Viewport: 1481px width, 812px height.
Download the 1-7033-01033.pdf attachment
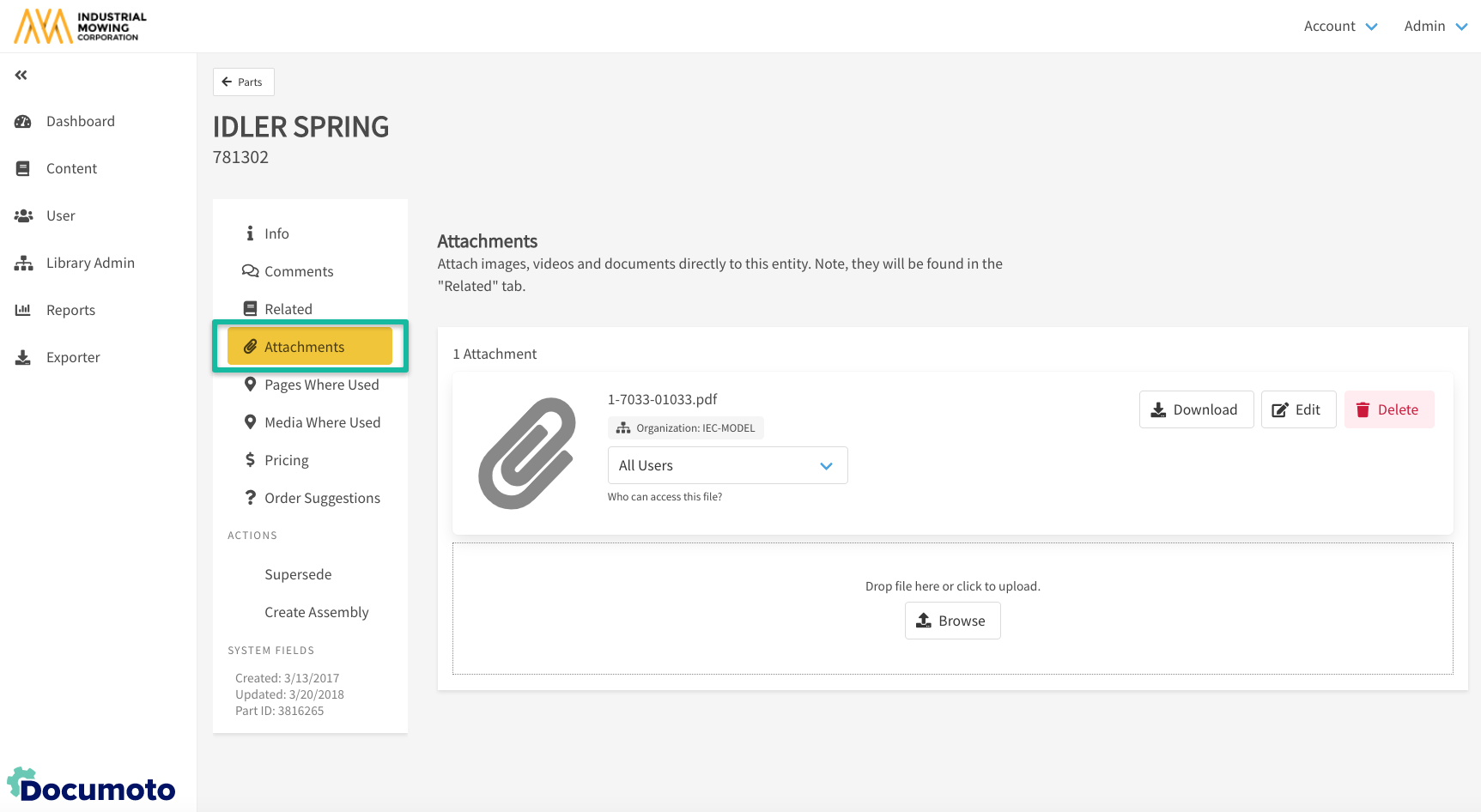click(x=1196, y=410)
